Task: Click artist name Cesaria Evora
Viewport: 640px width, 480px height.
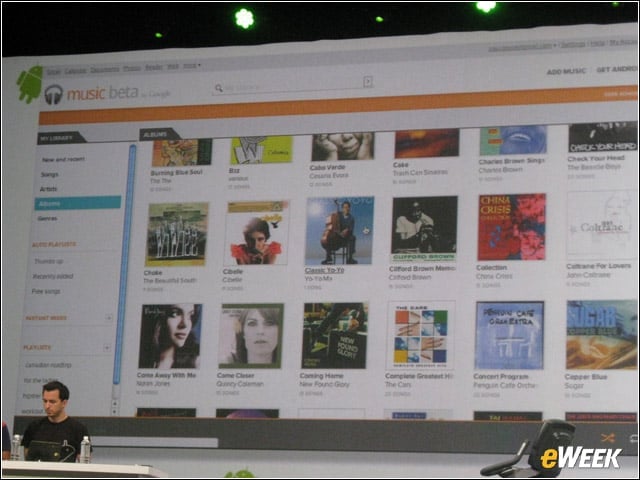Action: (329, 176)
